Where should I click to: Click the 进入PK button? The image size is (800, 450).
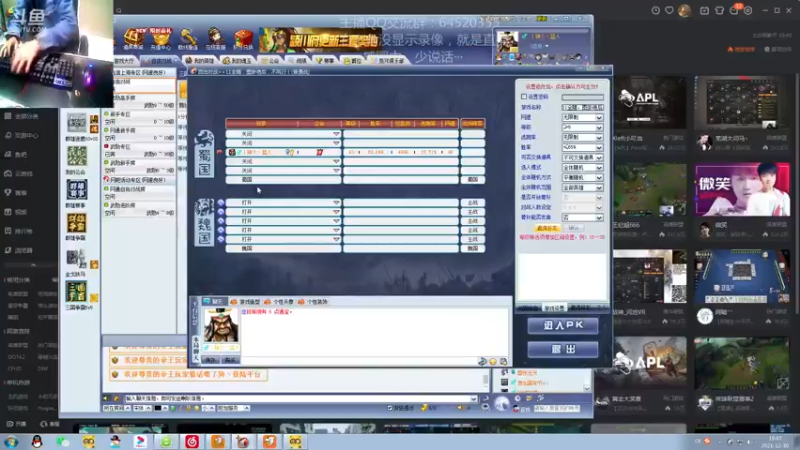click(x=563, y=325)
